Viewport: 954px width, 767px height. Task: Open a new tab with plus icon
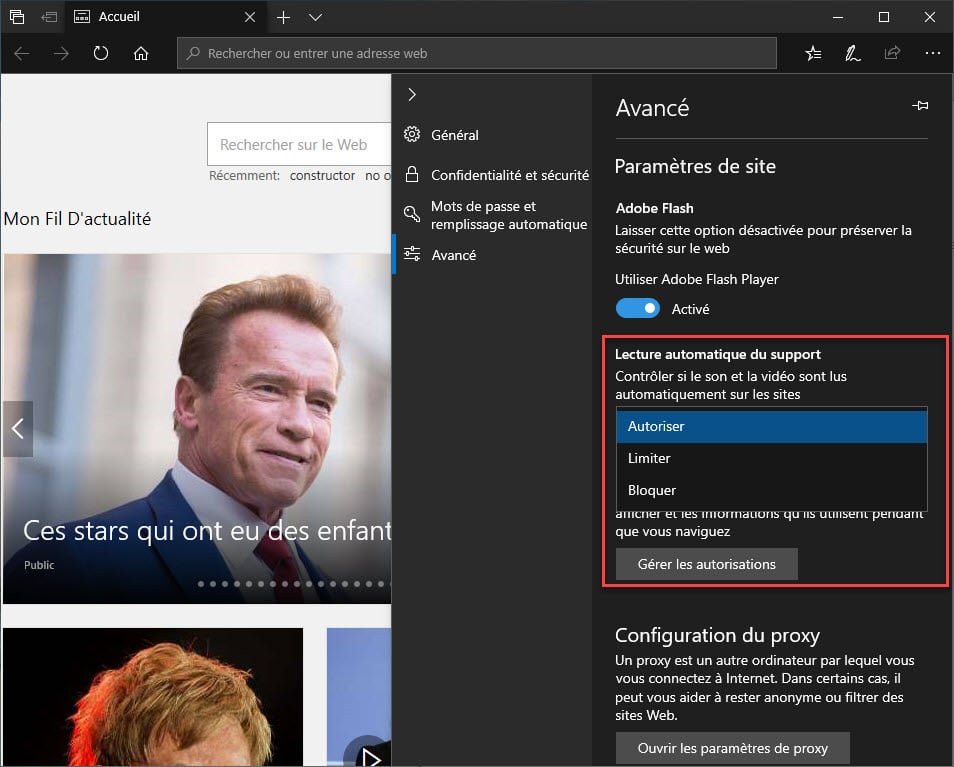(x=283, y=17)
